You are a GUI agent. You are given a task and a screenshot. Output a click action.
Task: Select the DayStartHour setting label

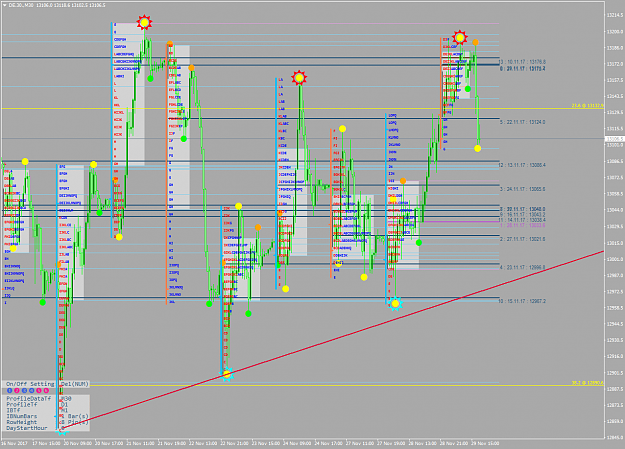(x=27, y=428)
